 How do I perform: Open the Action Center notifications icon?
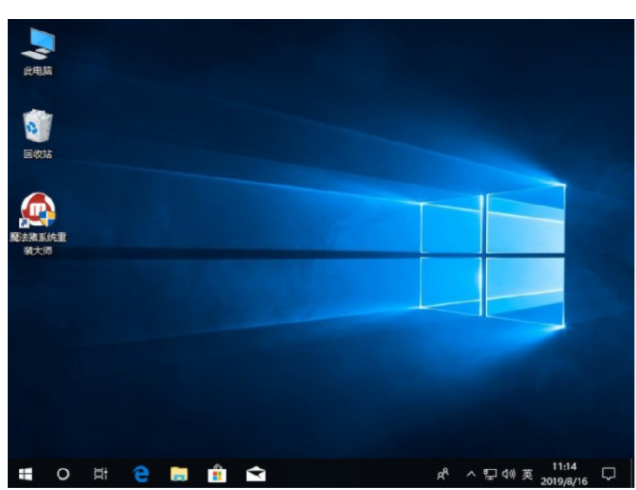click(x=608, y=474)
